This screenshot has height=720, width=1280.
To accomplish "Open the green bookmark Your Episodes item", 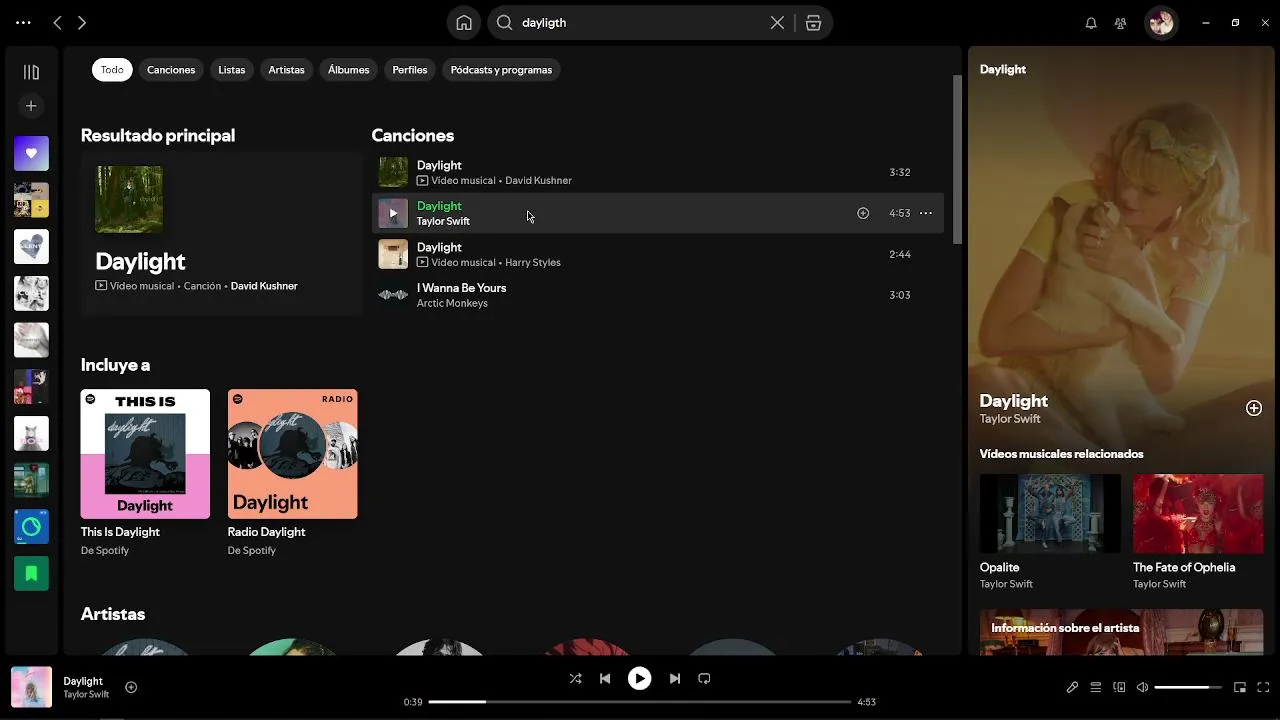I will point(31,573).
